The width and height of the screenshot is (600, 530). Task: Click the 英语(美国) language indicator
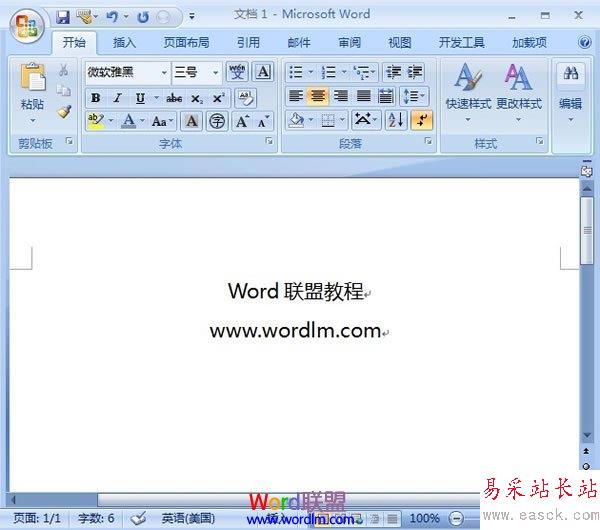188,518
